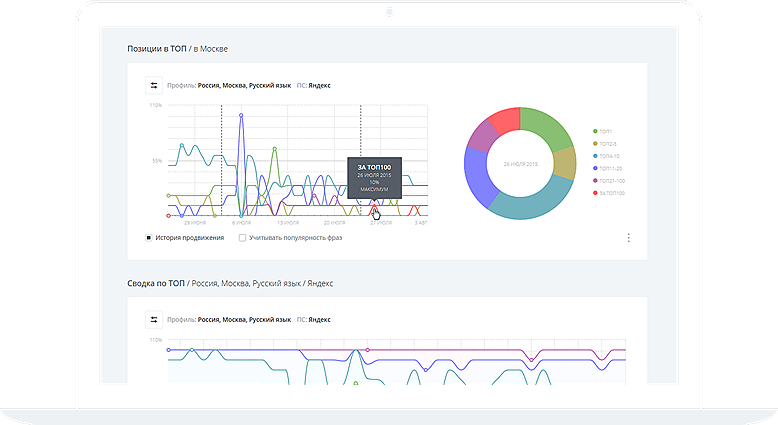Toggle ТОП21-100 series in donut legend
778x425 pixels.
coord(609,181)
